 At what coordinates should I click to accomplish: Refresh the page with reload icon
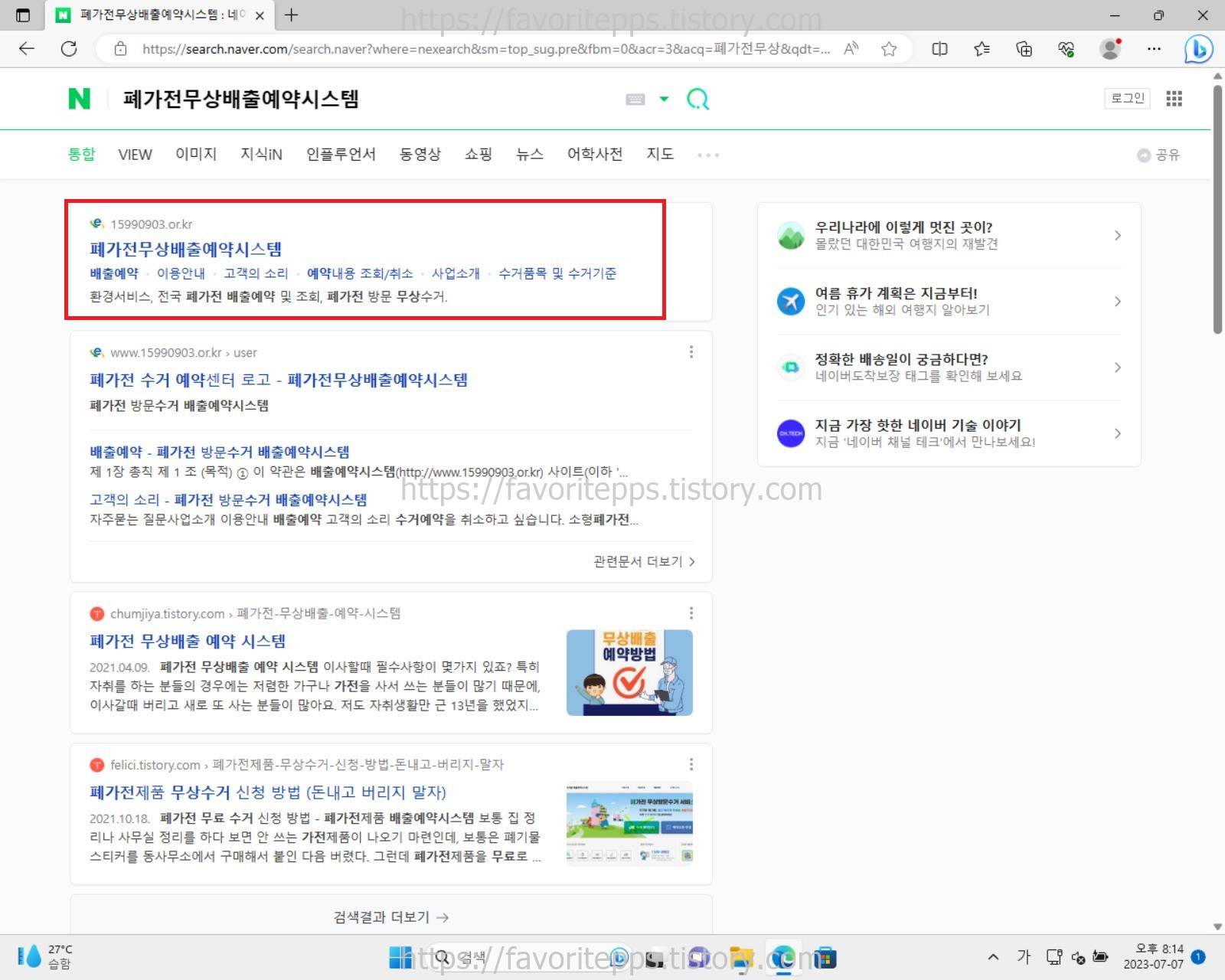tap(69, 49)
